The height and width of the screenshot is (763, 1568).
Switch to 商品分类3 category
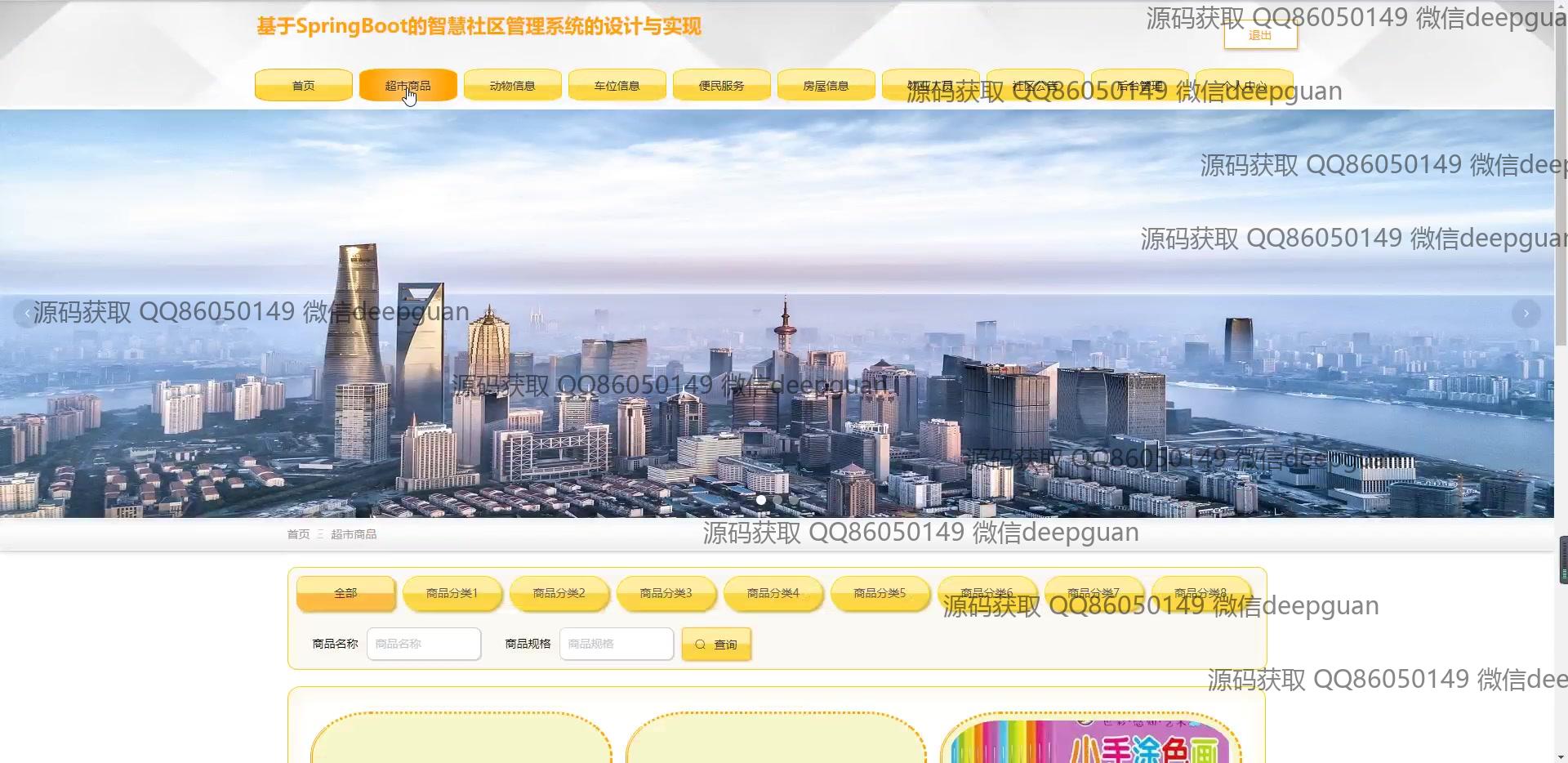pos(666,593)
